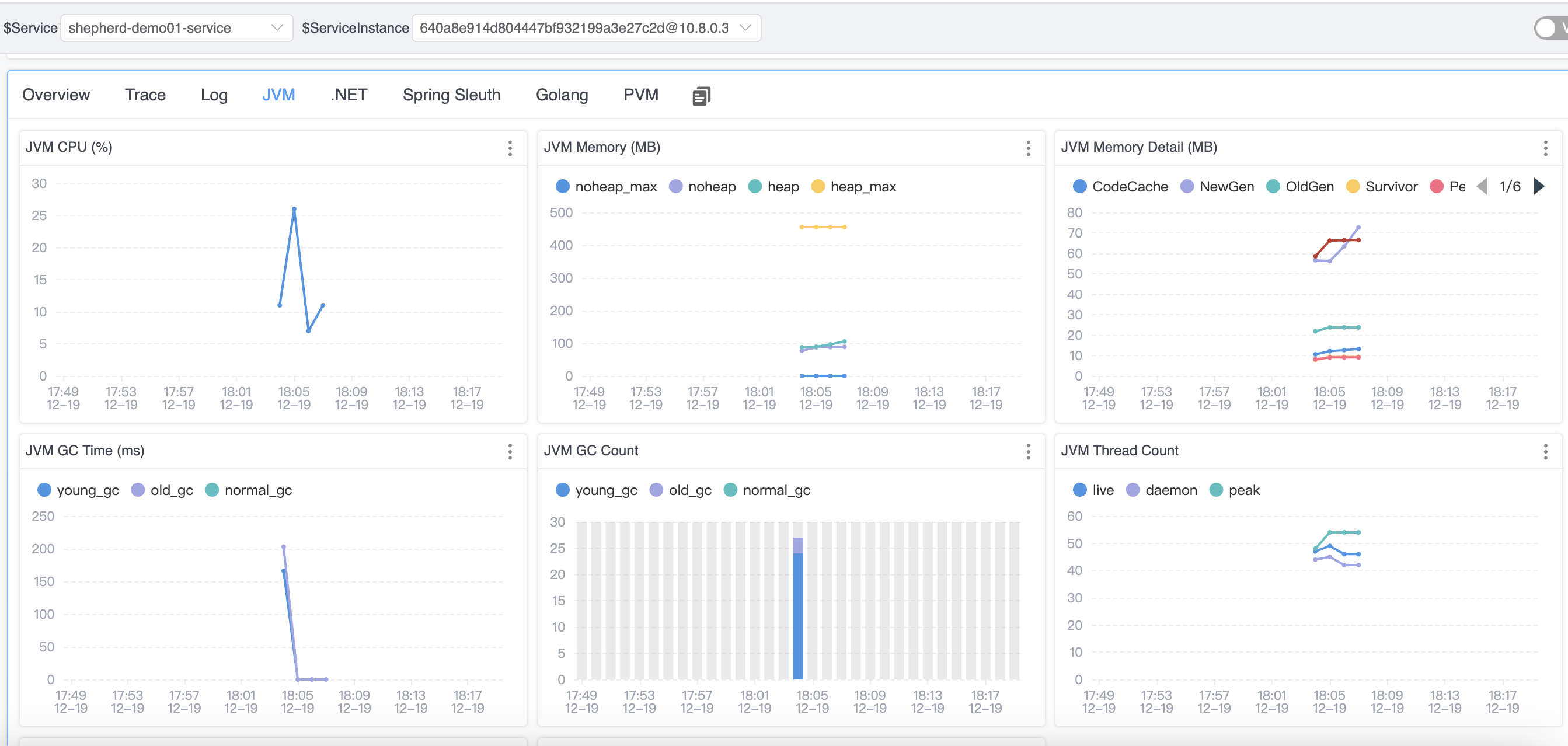1568x746 pixels.
Task: Open the JVM Thread Count panel kebab menu
Action: click(1545, 451)
